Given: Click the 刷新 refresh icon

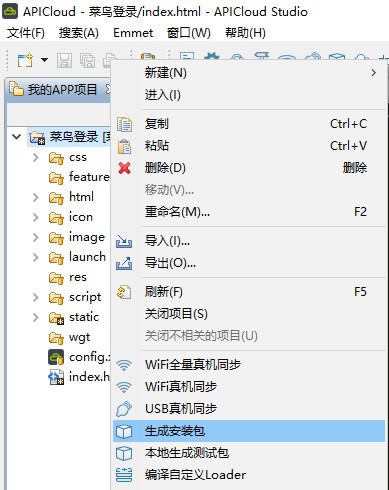Looking at the screenshot, I should 124,292.
